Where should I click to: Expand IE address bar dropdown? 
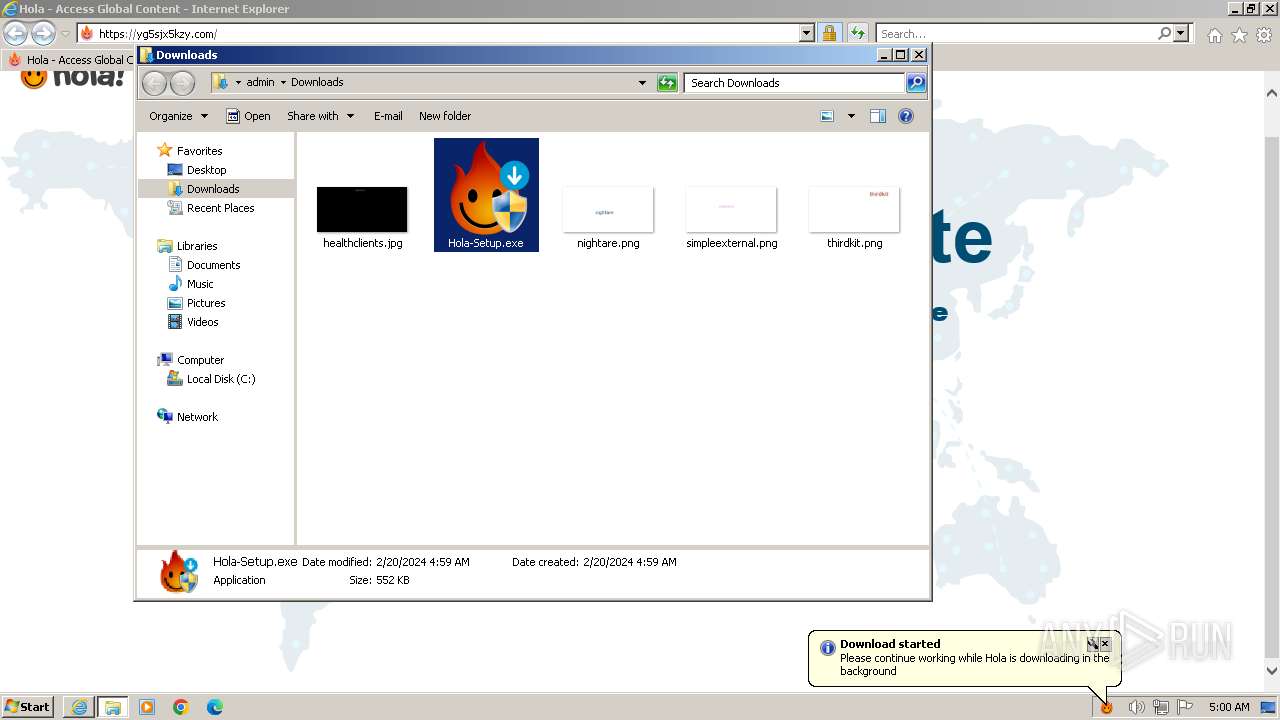807,33
